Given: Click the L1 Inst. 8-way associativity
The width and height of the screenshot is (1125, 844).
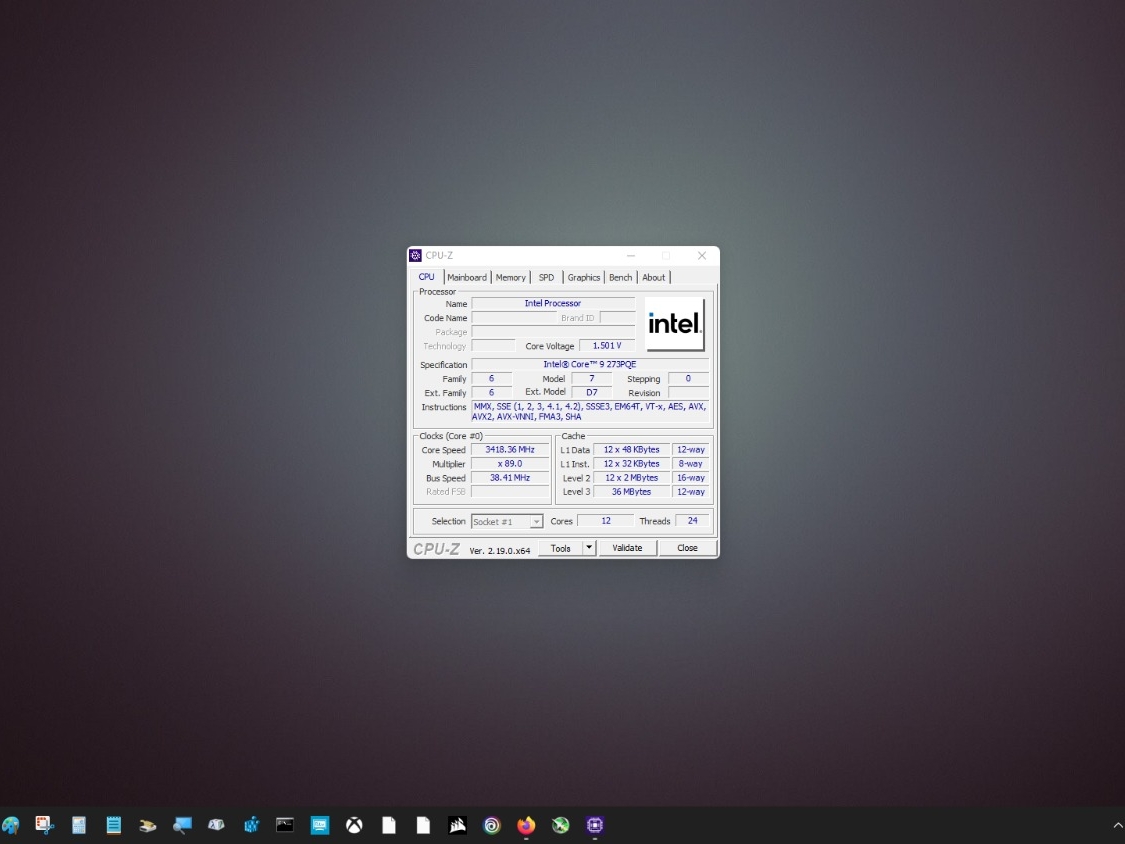Looking at the screenshot, I should (x=691, y=464).
